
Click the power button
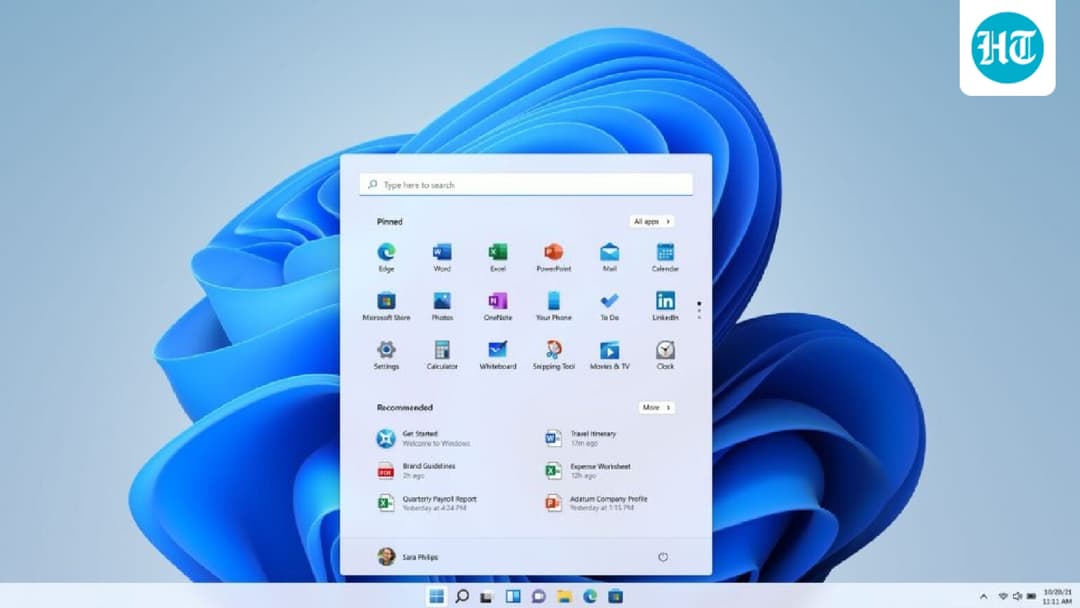663,557
